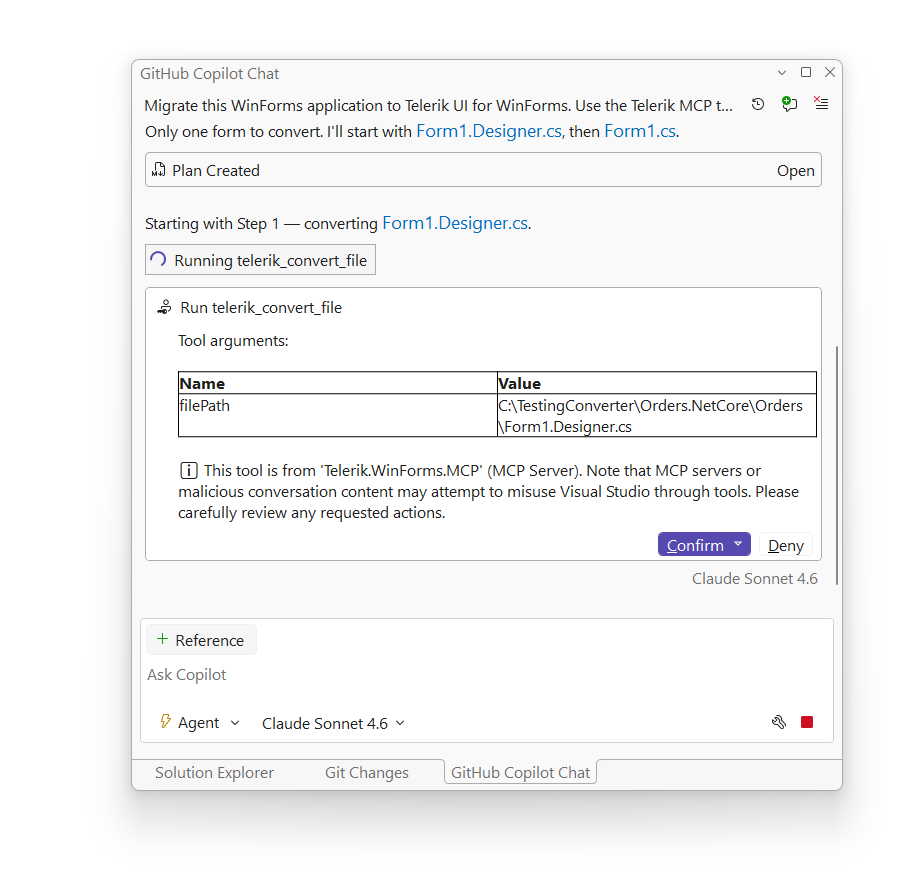
Task: Click the tool run icon beside Run telerik_convert_file
Action: tap(165, 307)
